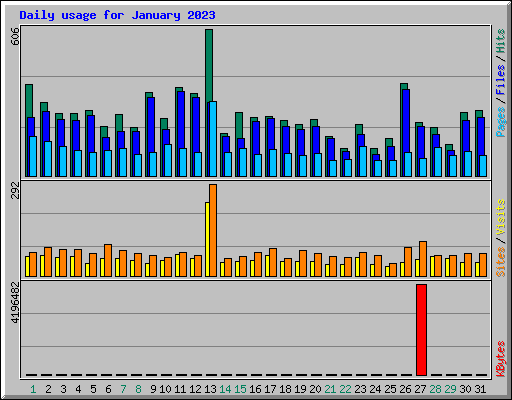The height and width of the screenshot is (400, 512).
Task: Click day label 12 on the x-axis
Action: tap(195, 389)
